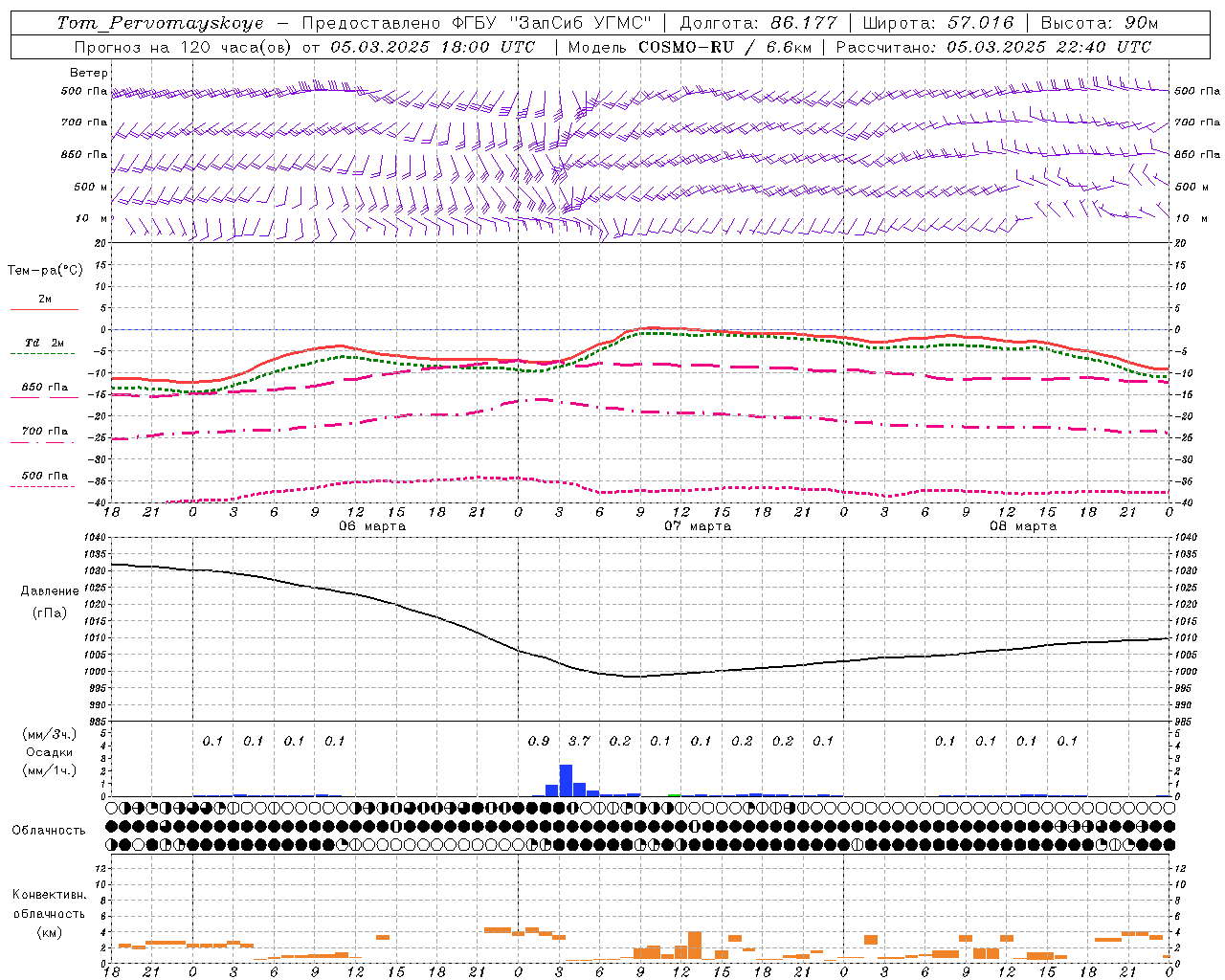Select the 985 value on left pressure axis
Viewport: 1225px width, 980px height.
(x=98, y=722)
